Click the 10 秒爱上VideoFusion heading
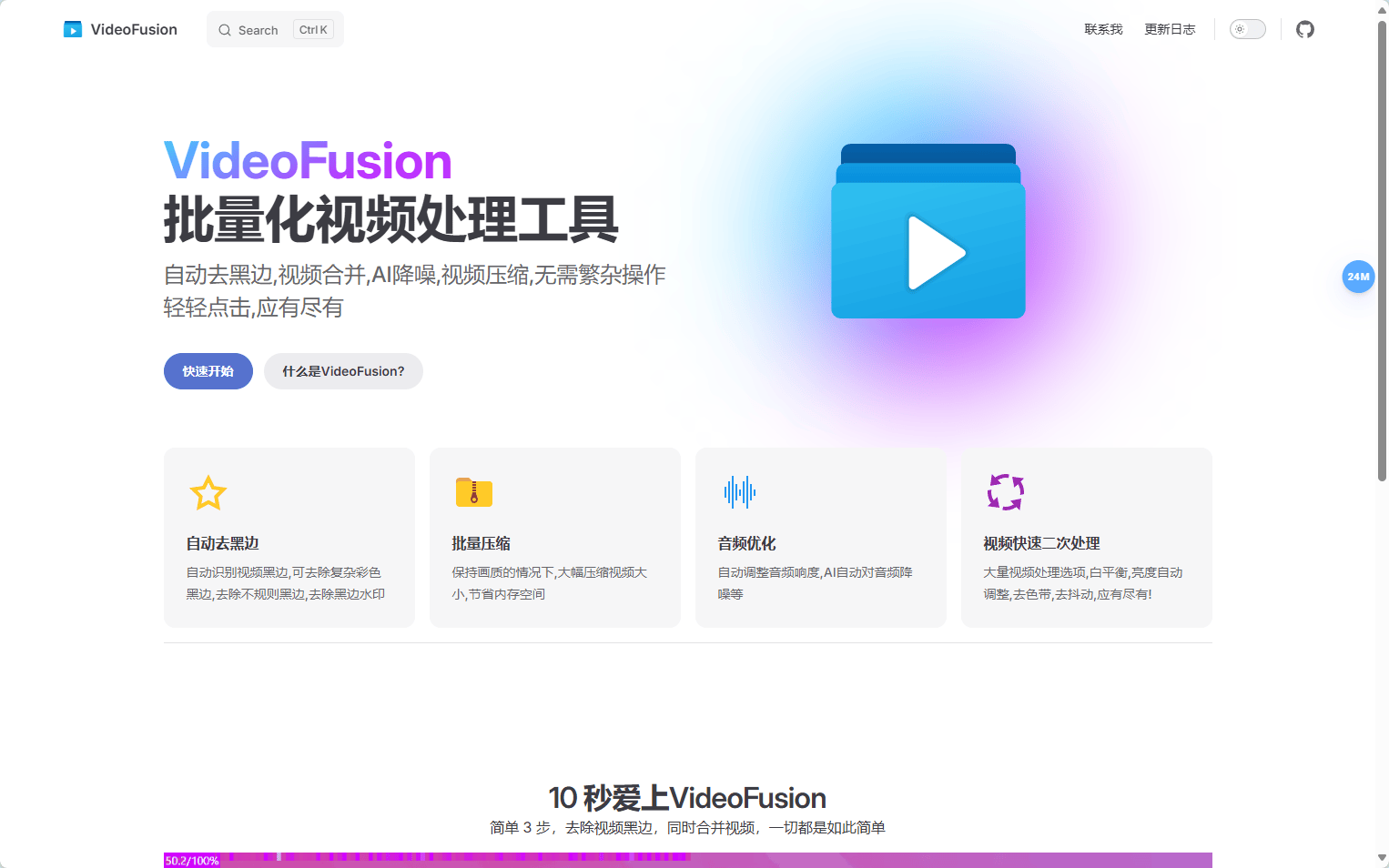1389x868 pixels. coord(687,798)
